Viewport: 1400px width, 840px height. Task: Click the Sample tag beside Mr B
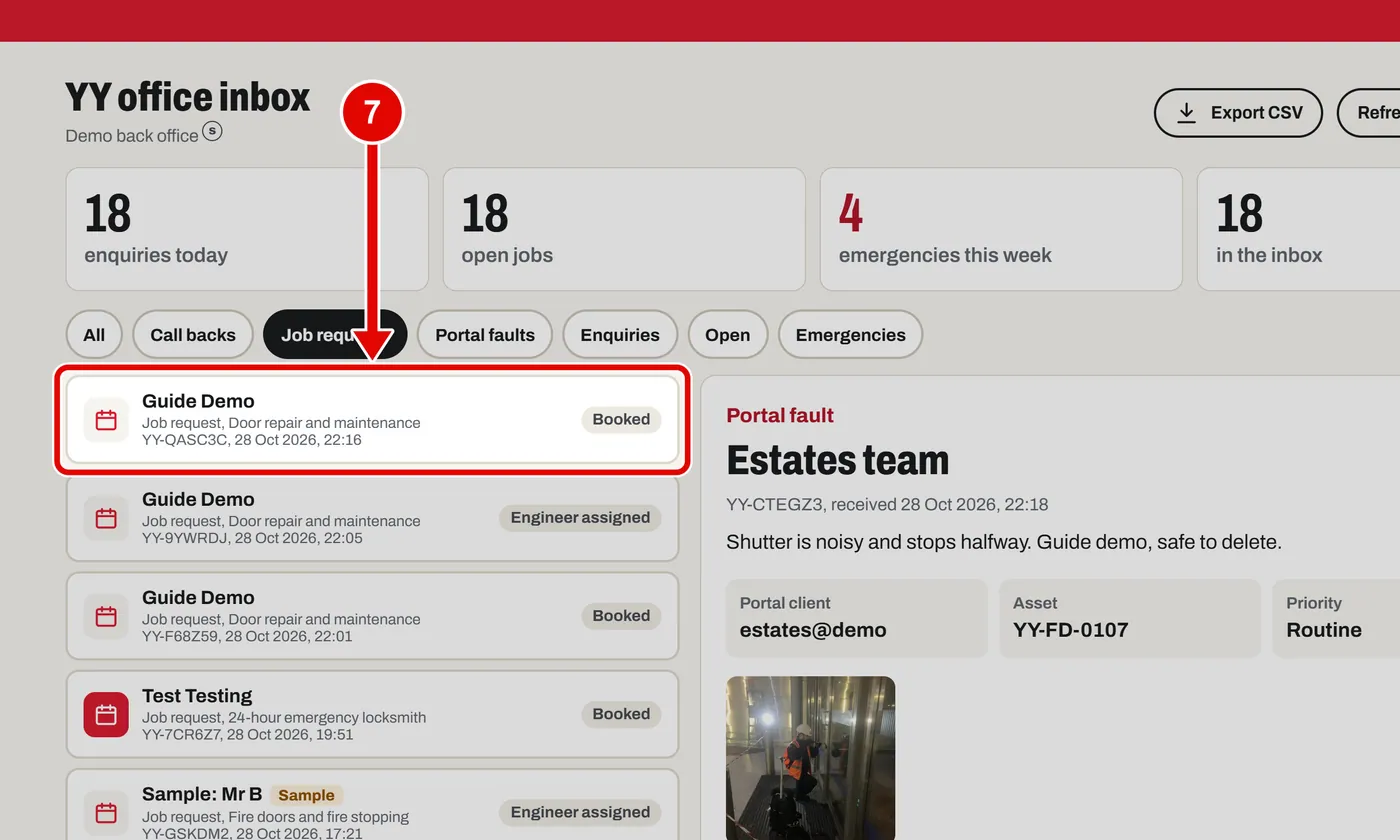[x=306, y=795]
